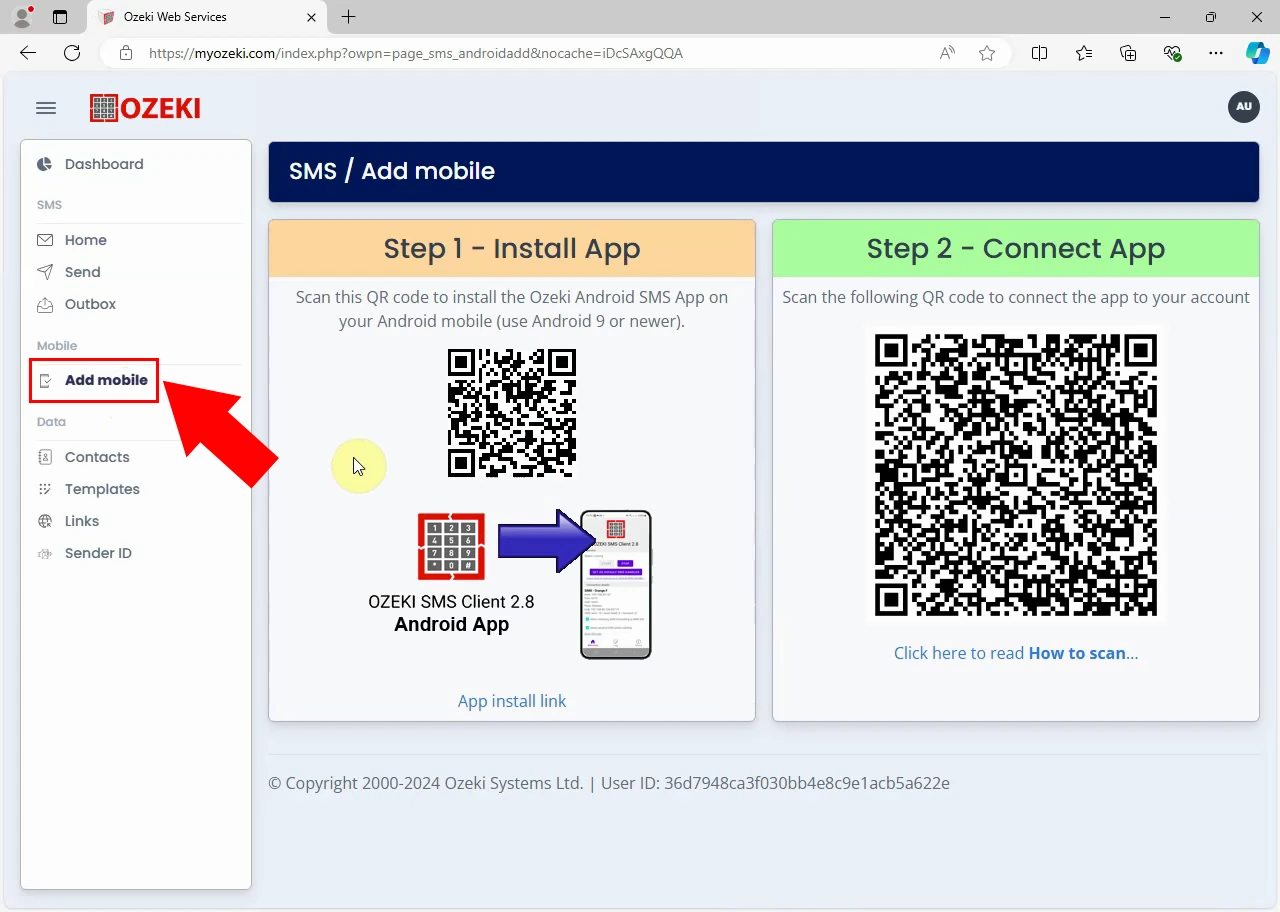Go back to previous browser page
The width and height of the screenshot is (1280, 912).
pyautogui.click(x=28, y=53)
